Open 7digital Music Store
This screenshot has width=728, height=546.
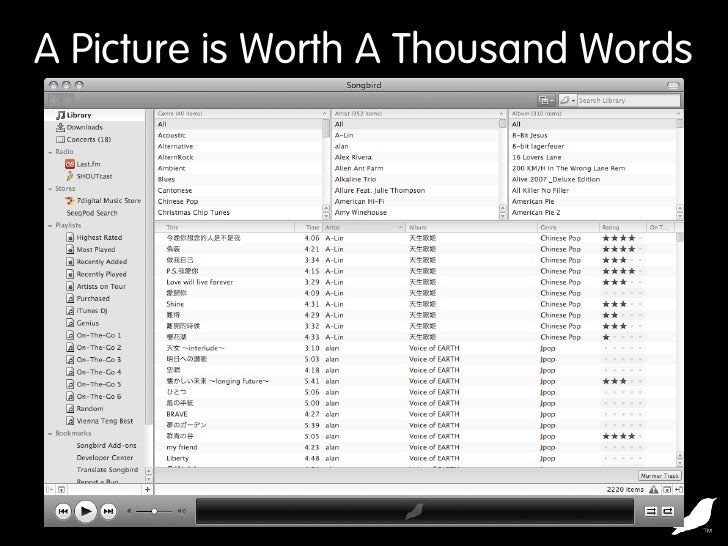coord(103,201)
